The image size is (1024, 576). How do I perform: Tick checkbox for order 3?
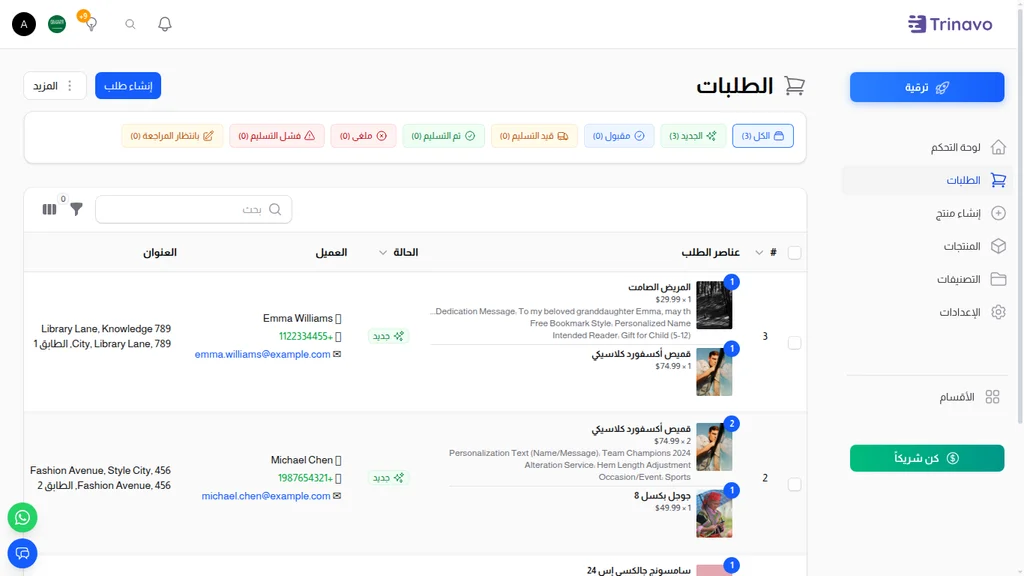[x=794, y=343]
